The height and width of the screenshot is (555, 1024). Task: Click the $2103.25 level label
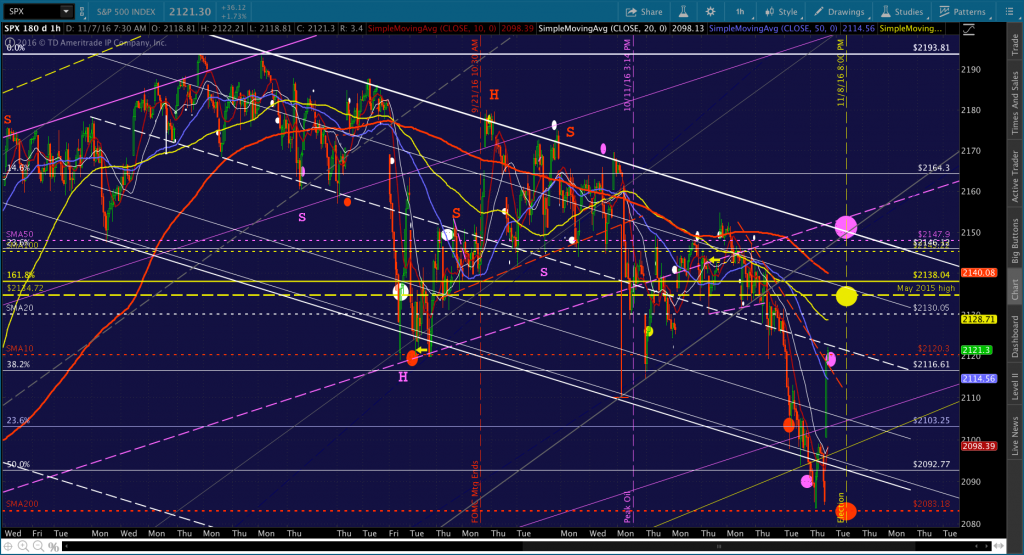click(x=931, y=420)
